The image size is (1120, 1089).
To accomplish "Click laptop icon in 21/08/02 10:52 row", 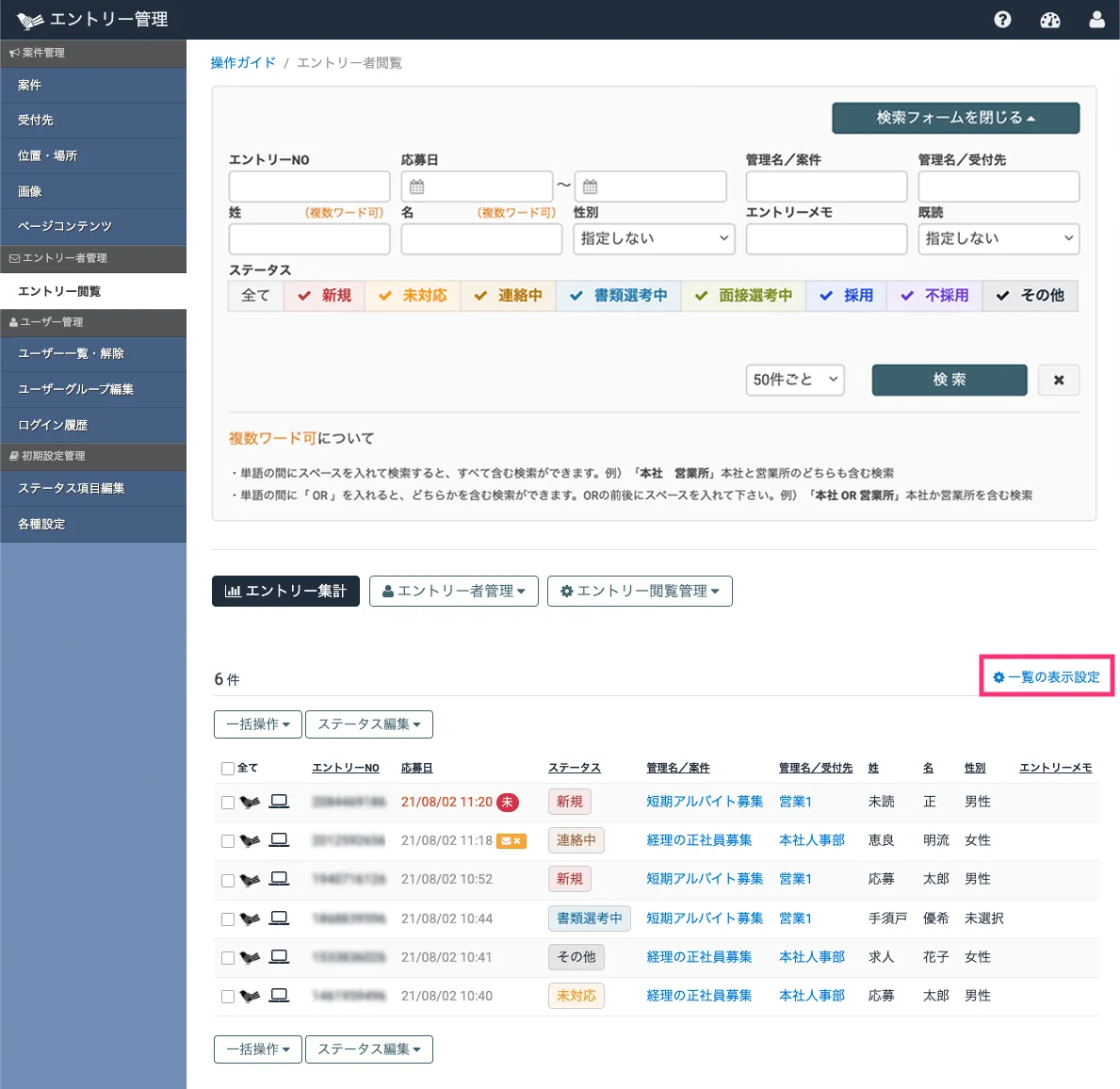I will [279, 878].
